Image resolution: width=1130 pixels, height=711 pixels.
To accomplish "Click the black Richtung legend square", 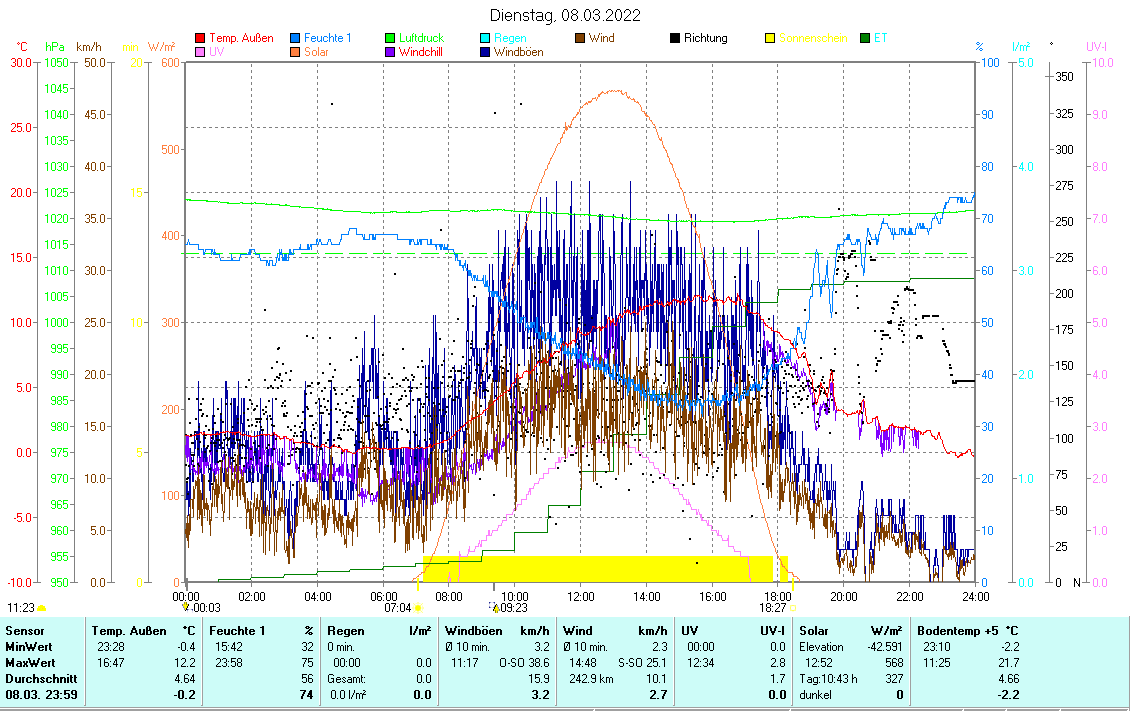I will pos(675,38).
